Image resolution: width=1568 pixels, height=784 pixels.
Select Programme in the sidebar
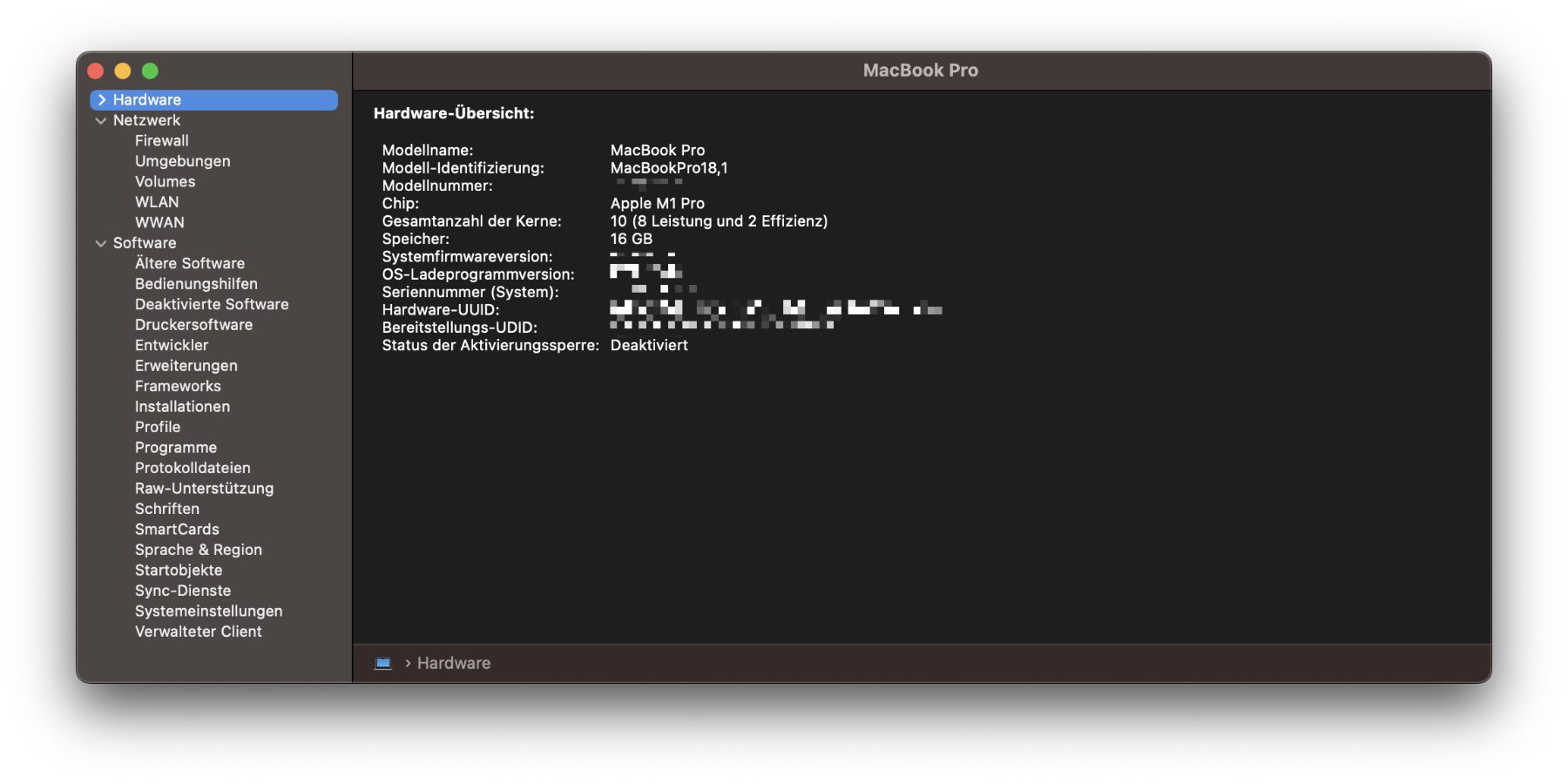(175, 447)
